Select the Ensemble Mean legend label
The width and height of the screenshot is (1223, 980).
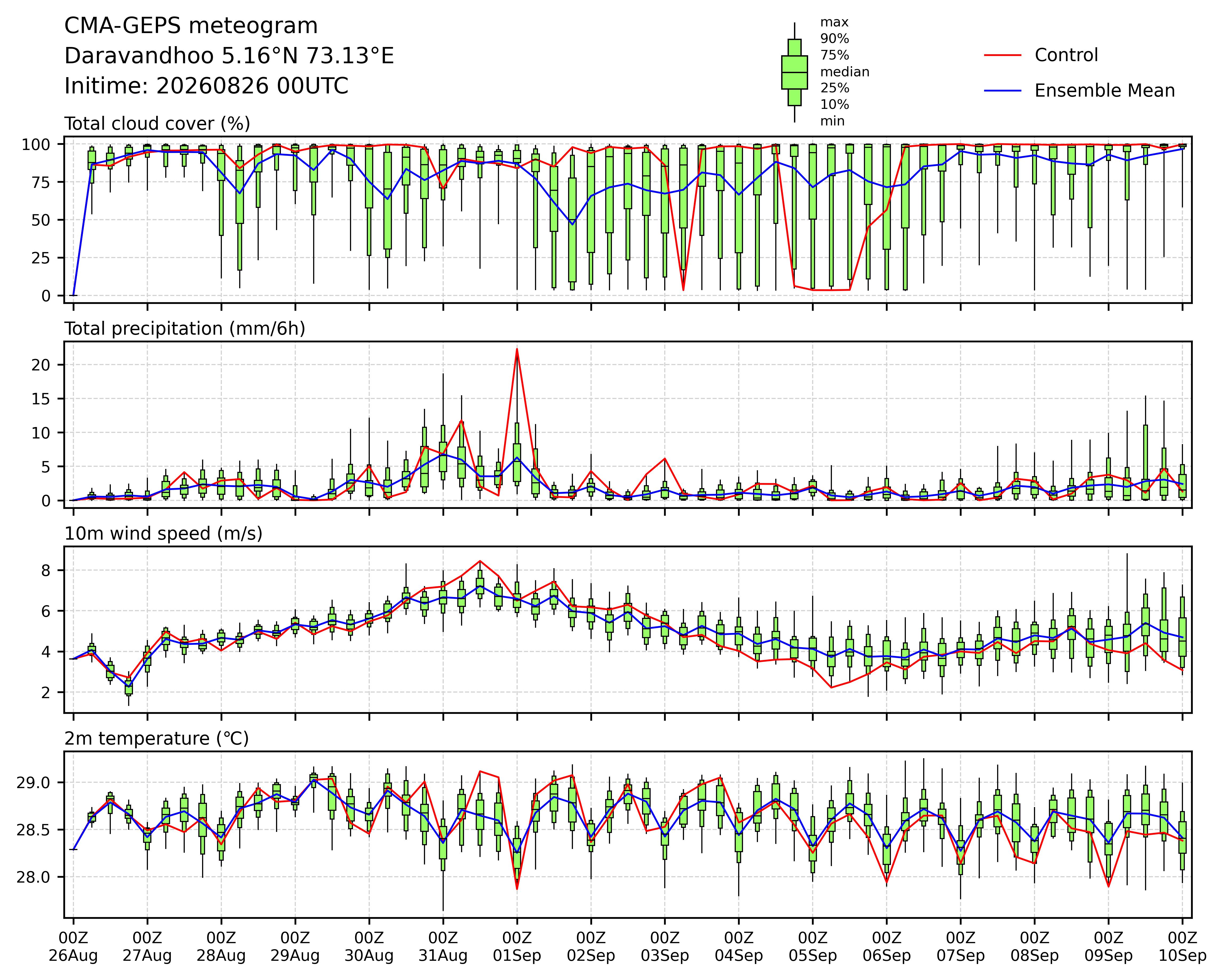coord(1104,91)
